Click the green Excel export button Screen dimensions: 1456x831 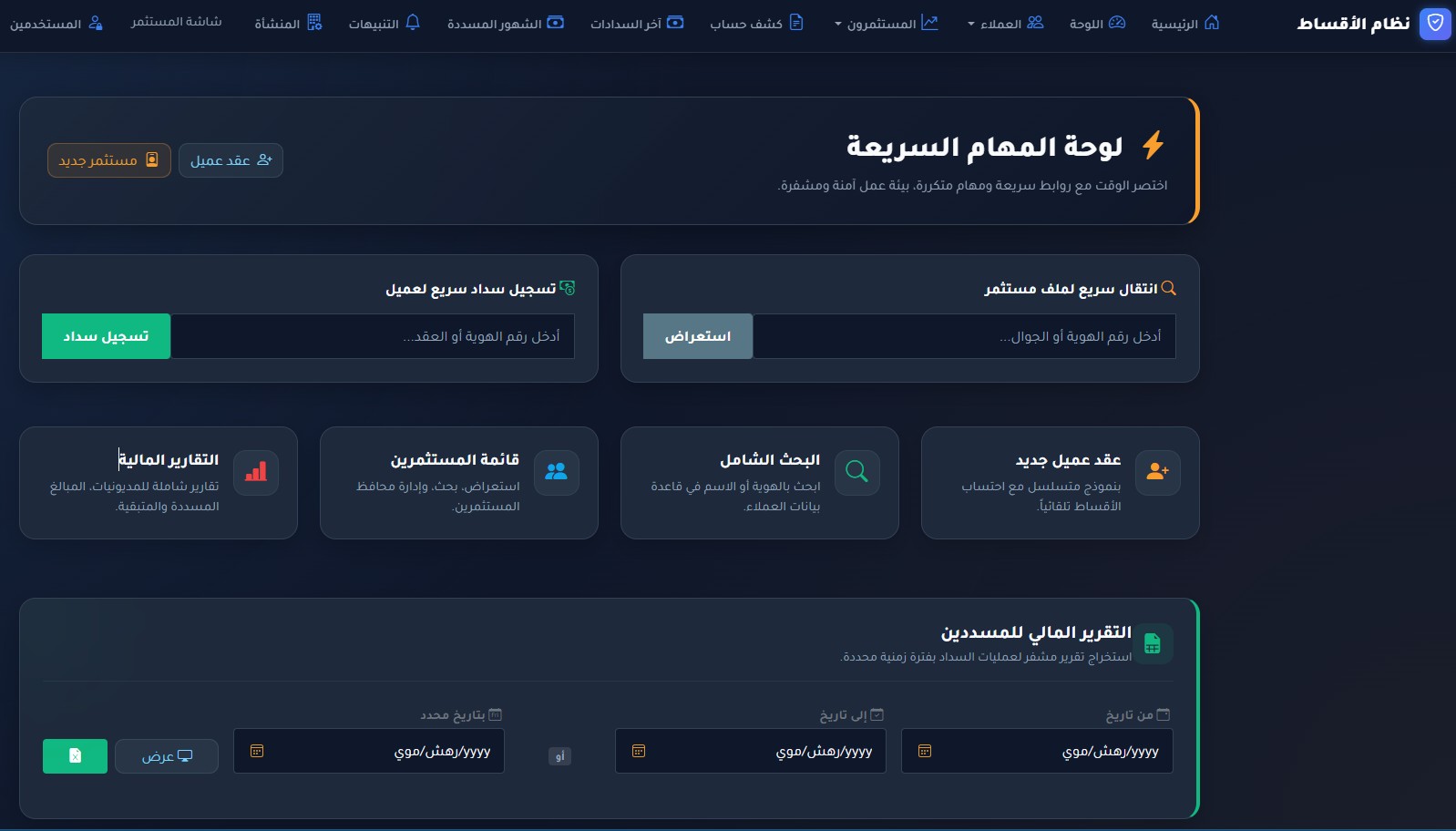tap(75, 756)
